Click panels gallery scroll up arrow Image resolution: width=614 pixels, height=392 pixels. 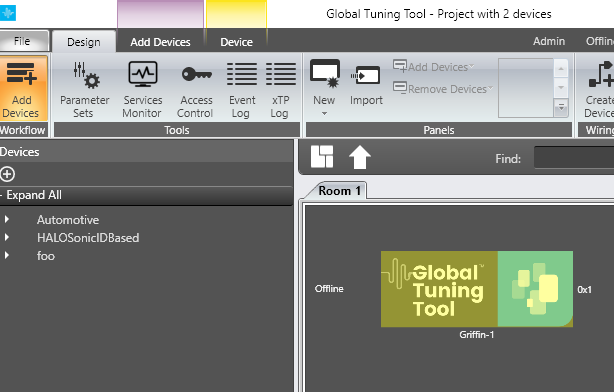point(561,69)
